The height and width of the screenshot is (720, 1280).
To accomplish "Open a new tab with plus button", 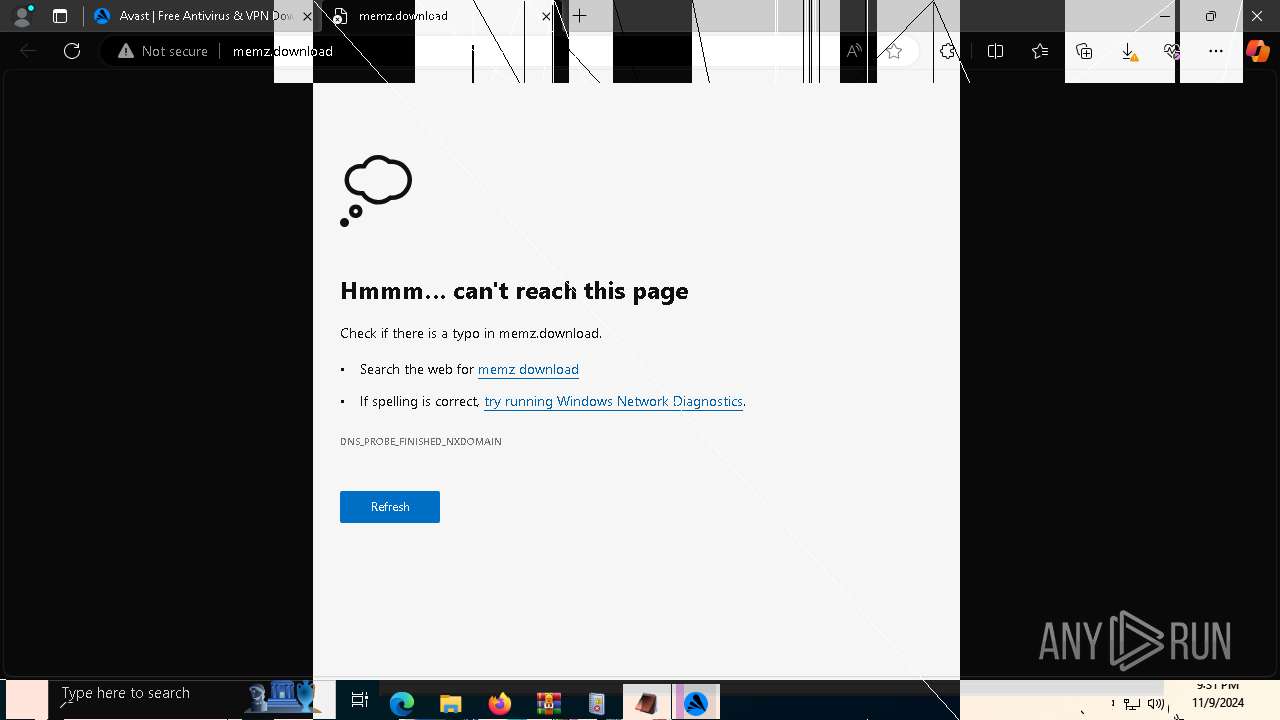I will (x=579, y=16).
